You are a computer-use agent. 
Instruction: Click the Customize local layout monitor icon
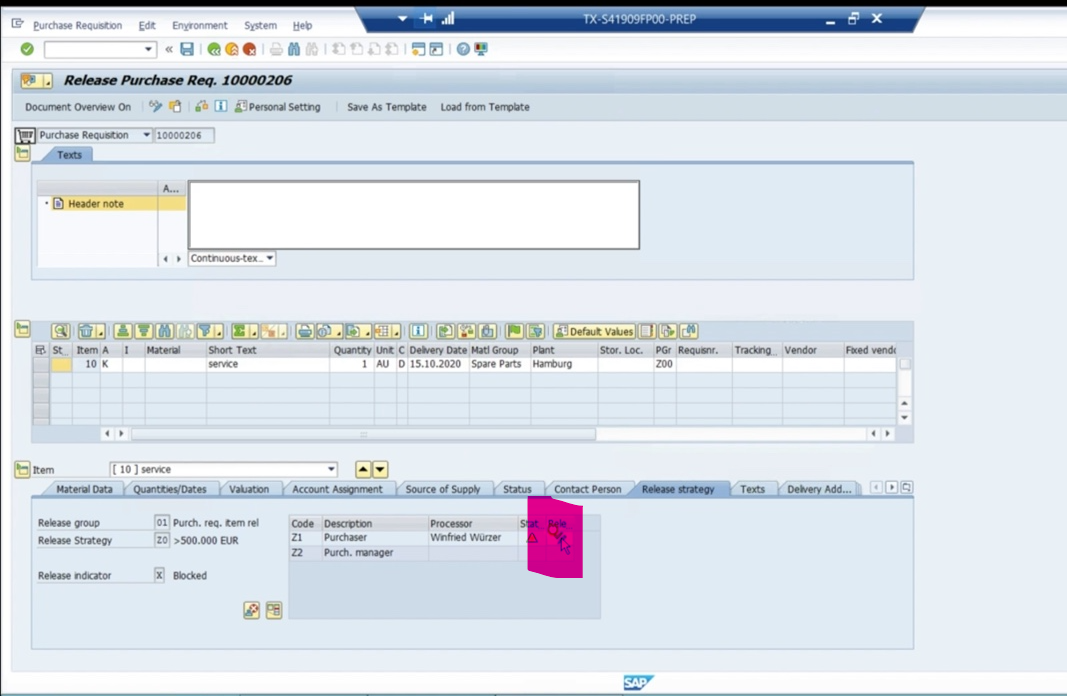pyautogui.click(x=481, y=49)
